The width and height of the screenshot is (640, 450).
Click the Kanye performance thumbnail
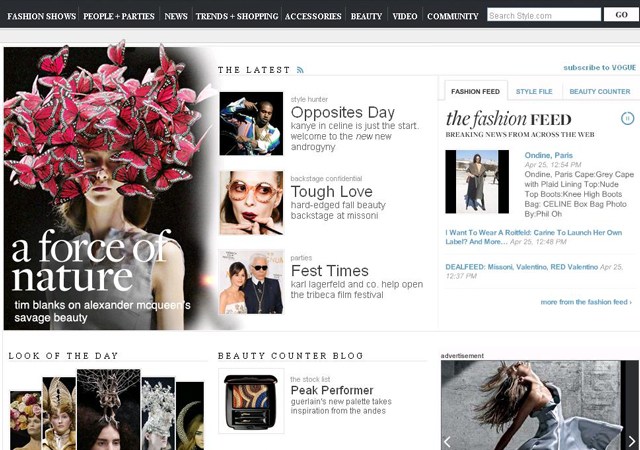(x=251, y=123)
